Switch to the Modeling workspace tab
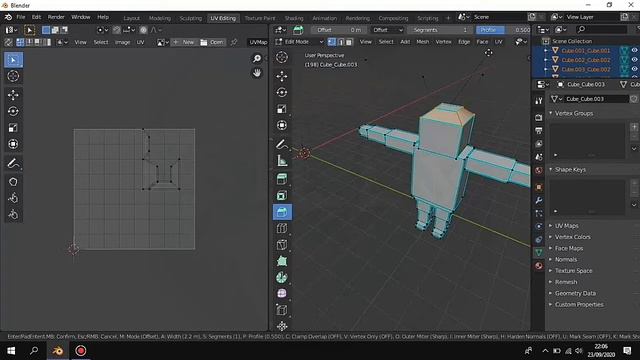The image size is (640, 360). coord(160,18)
